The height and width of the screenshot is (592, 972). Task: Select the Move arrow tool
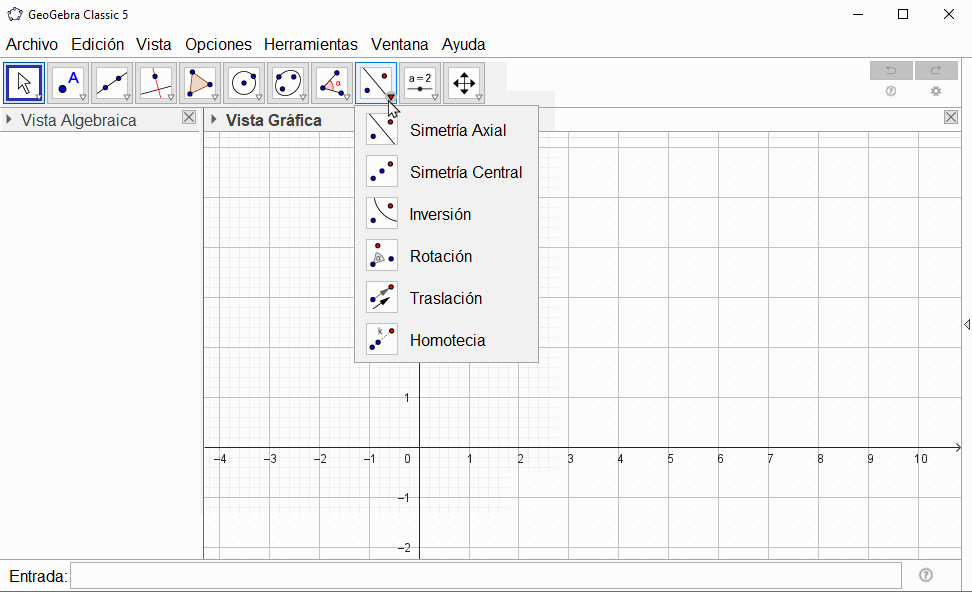(x=24, y=83)
